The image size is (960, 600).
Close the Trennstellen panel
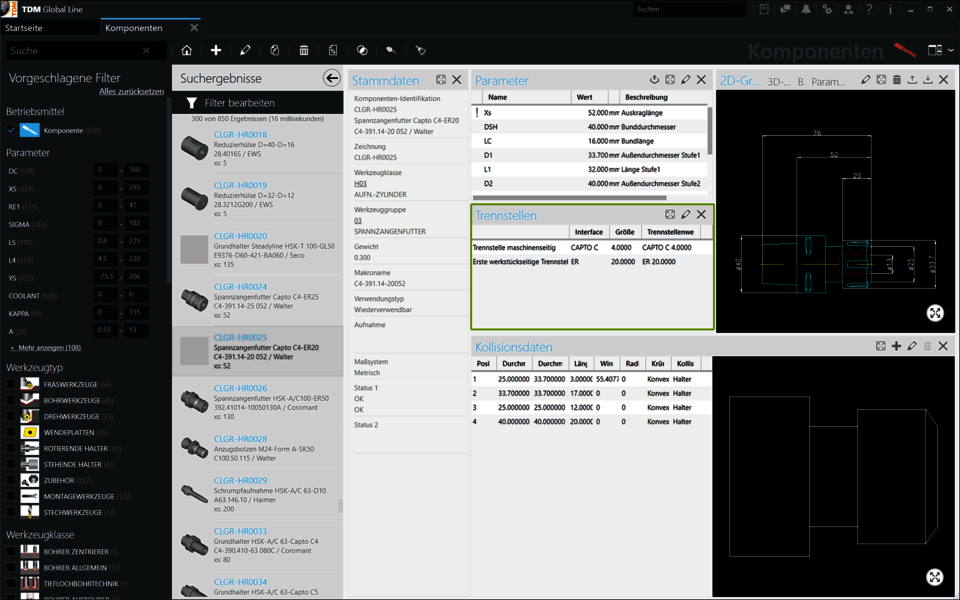702,214
